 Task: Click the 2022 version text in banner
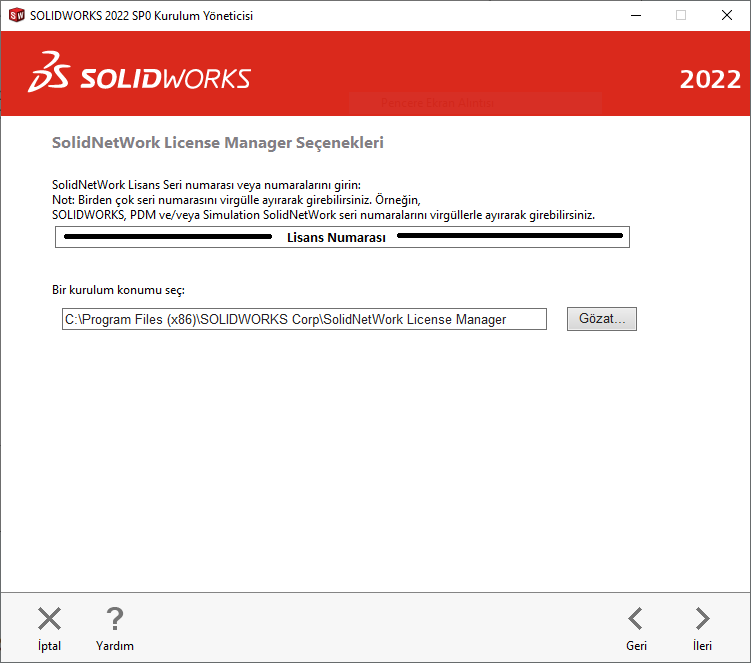tap(709, 80)
